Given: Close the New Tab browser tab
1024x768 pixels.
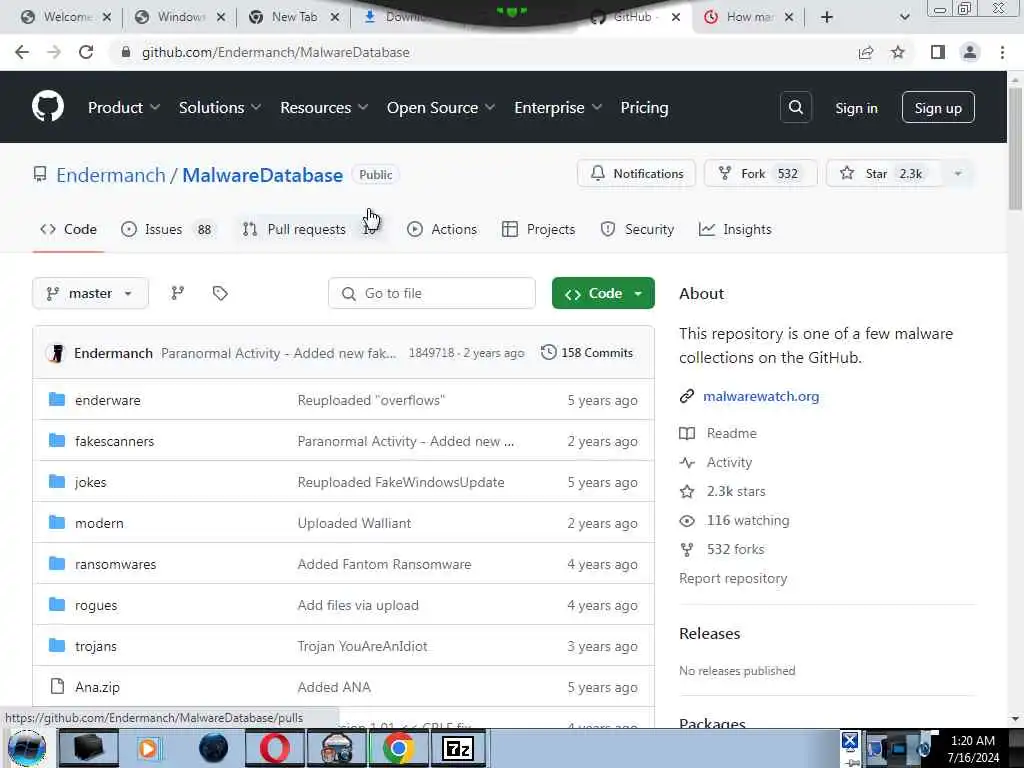Looking at the screenshot, I should pos(335,17).
